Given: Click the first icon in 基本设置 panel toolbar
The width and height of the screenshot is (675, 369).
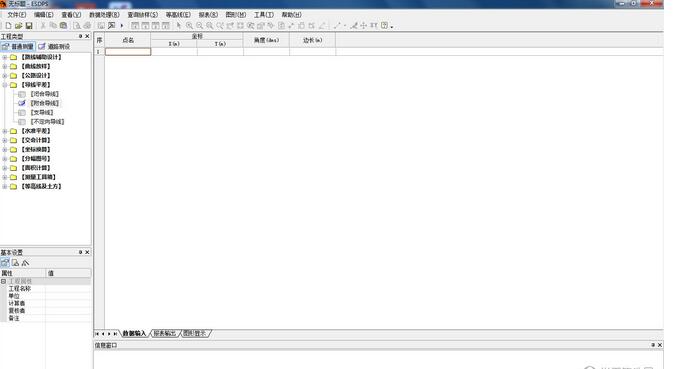Looking at the screenshot, I should [x=5, y=263].
